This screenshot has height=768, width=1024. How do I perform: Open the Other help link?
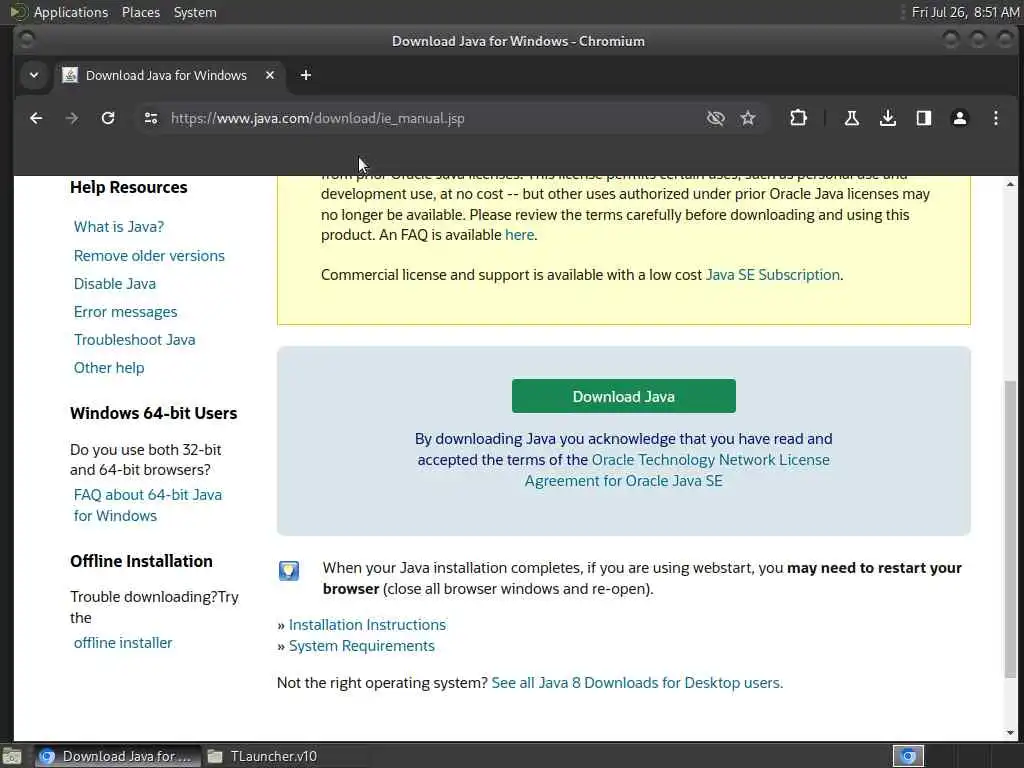click(x=109, y=368)
